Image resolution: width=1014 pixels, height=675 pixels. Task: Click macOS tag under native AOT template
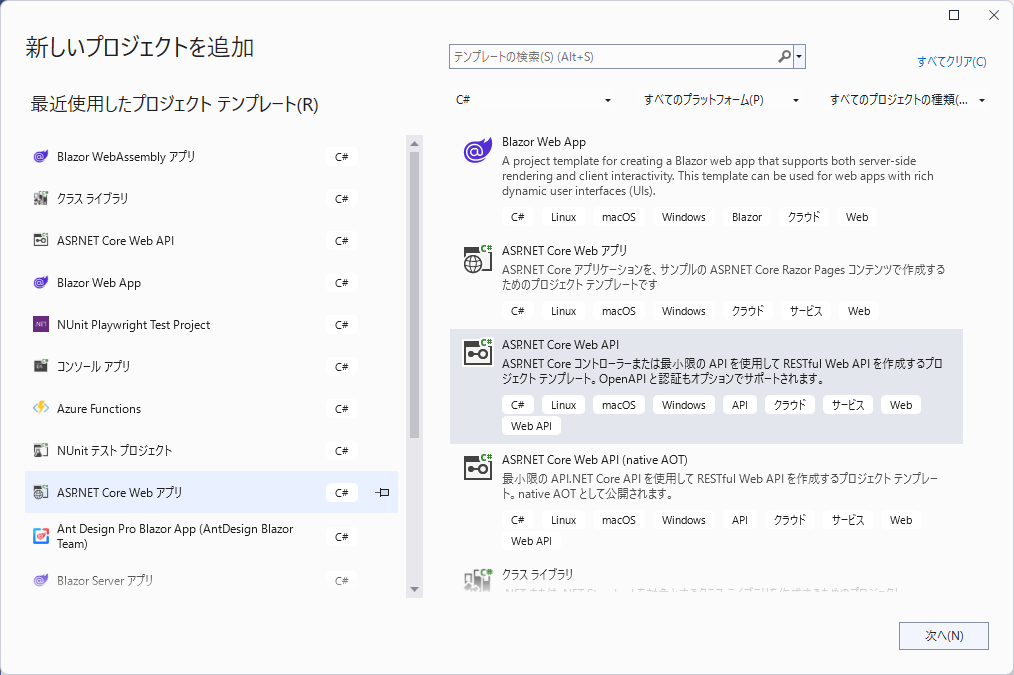point(619,520)
